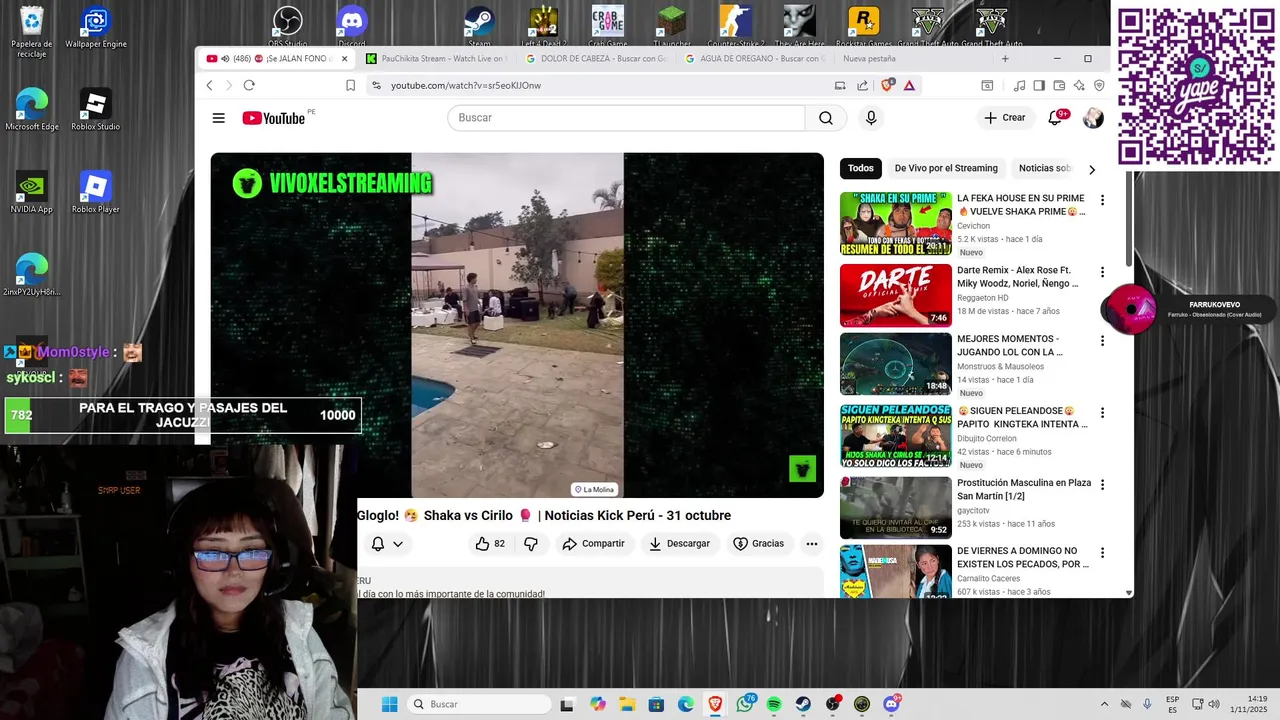Open options for SIGUEN PELEANDOSE video
The width and height of the screenshot is (1280, 720).
1102,413
